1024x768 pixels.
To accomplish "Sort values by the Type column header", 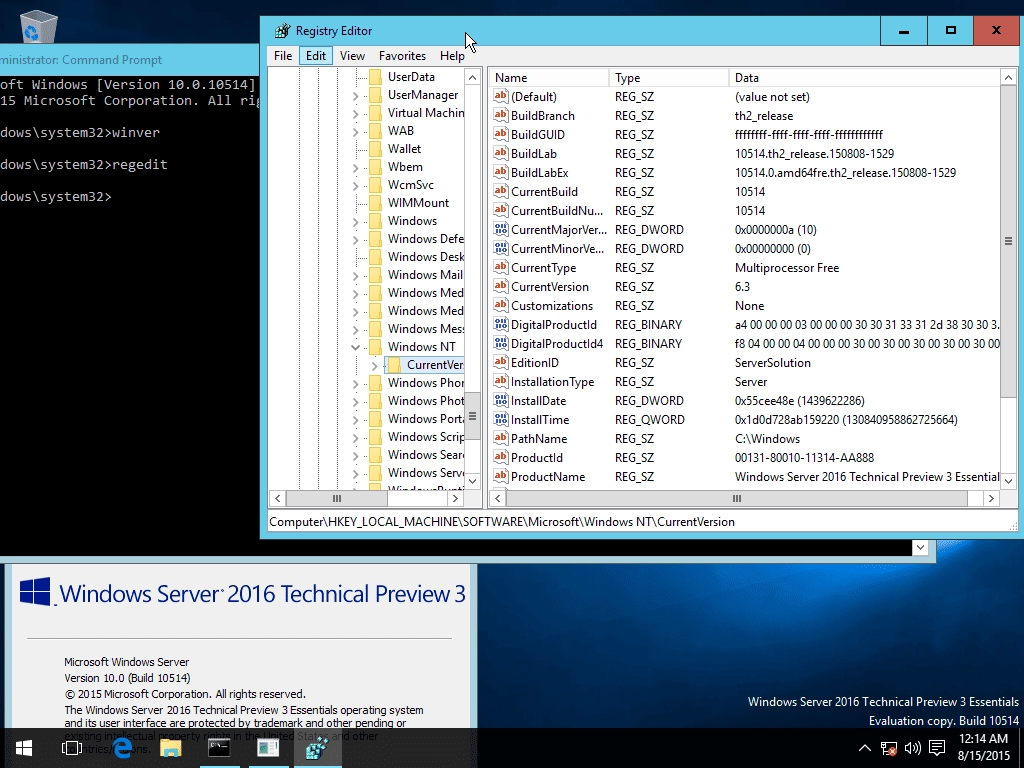I will pyautogui.click(x=669, y=78).
